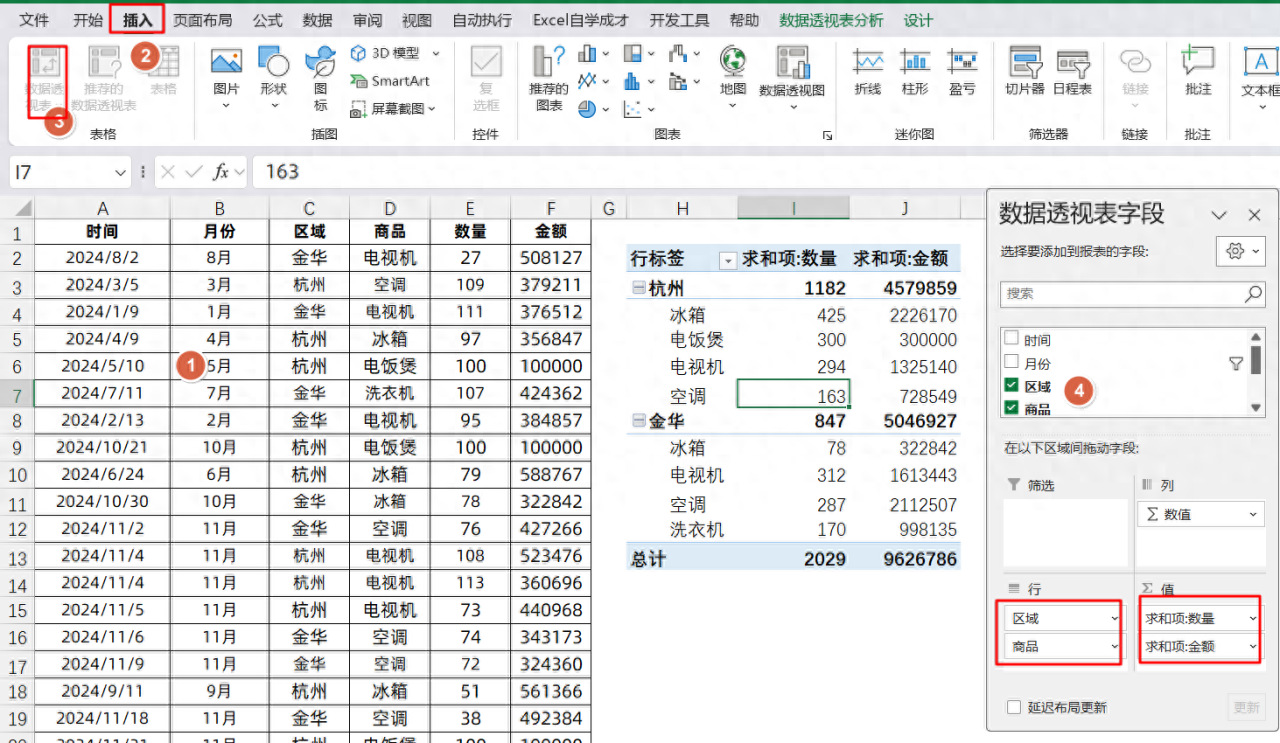Open the 区域 row field dropdown
This screenshot has width=1280, height=743.
pos(1114,619)
